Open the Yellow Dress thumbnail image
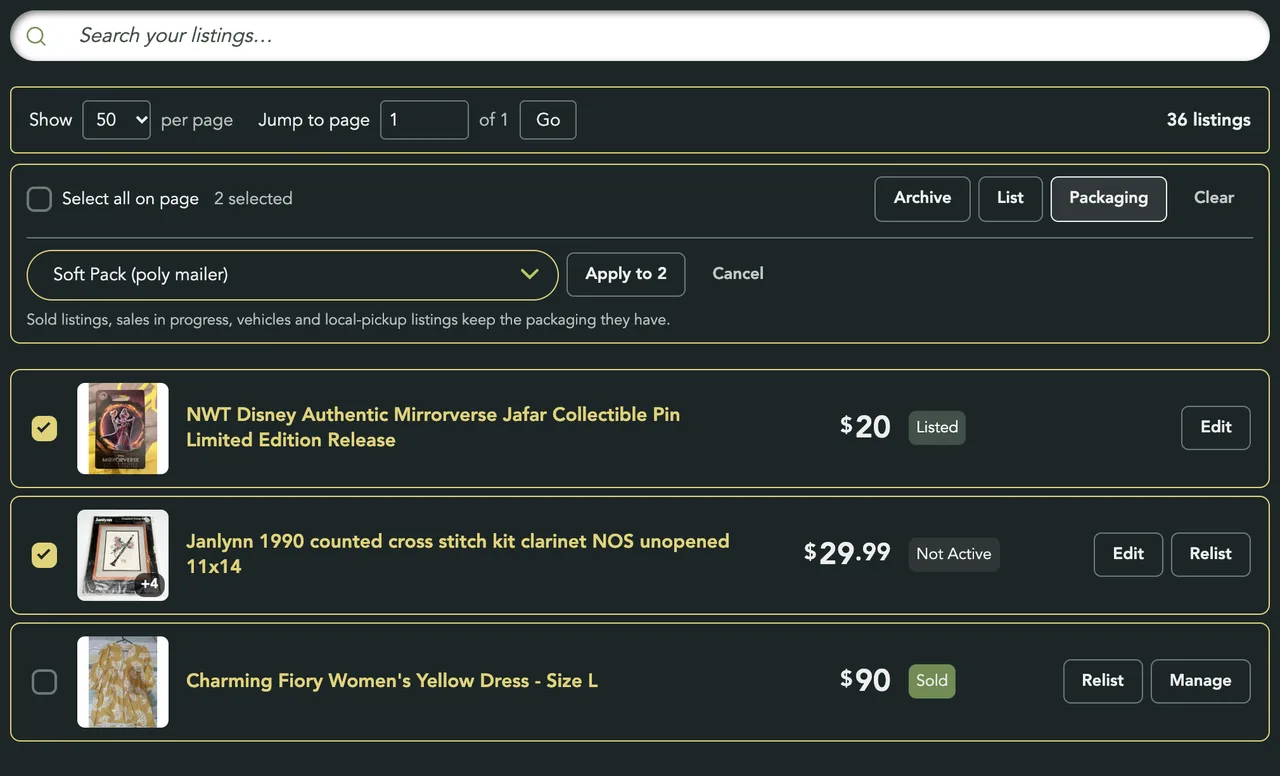The image size is (1280, 776). [x=123, y=682]
